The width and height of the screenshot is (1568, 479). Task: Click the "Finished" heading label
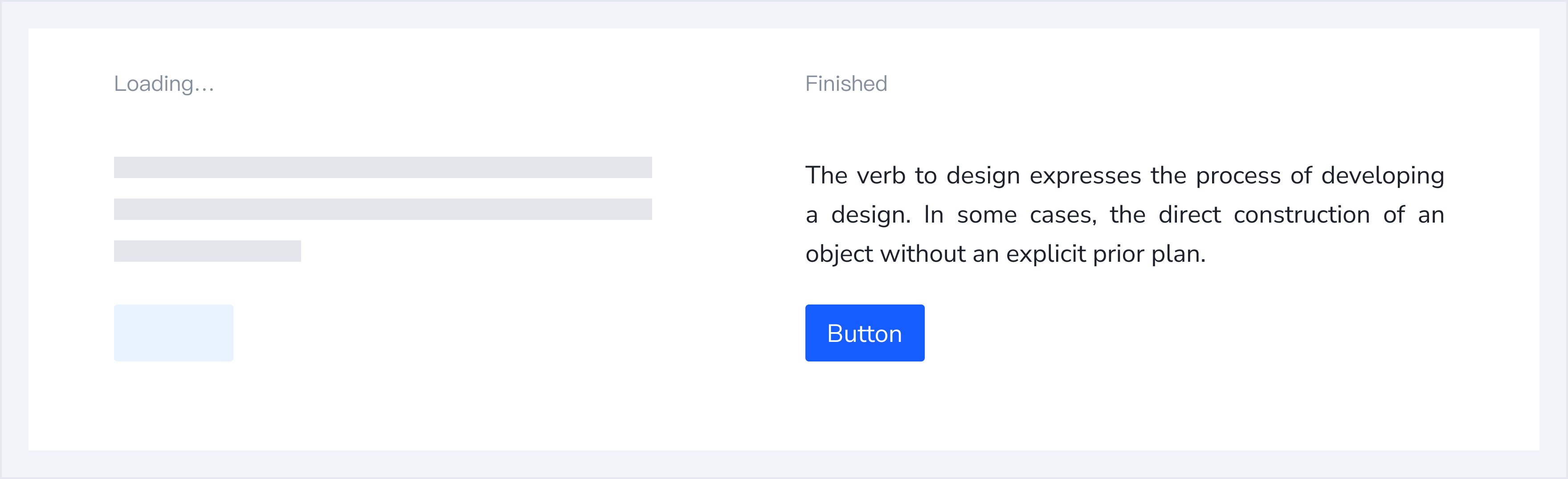pos(845,83)
